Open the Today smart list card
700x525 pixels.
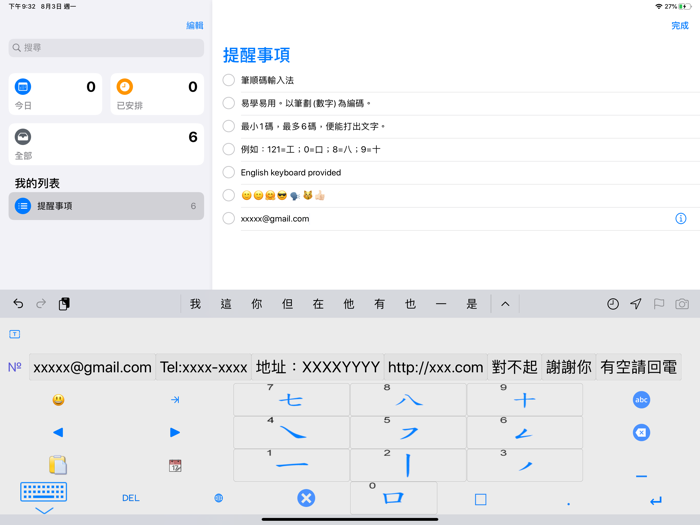tap(55, 94)
